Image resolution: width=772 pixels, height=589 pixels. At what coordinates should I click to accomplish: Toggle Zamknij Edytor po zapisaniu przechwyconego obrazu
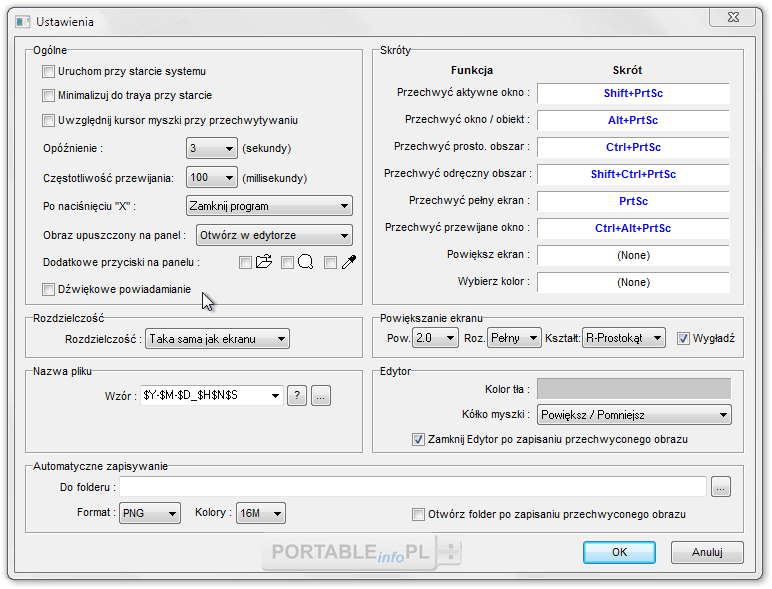pyautogui.click(x=418, y=439)
